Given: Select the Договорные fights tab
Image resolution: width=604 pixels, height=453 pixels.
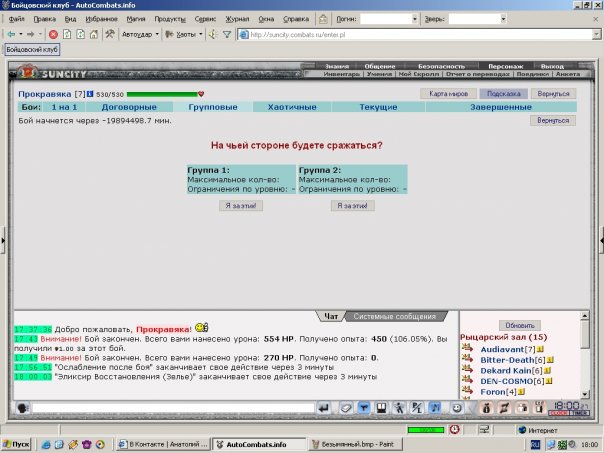Looking at the screenshot, I should point(129,107).
